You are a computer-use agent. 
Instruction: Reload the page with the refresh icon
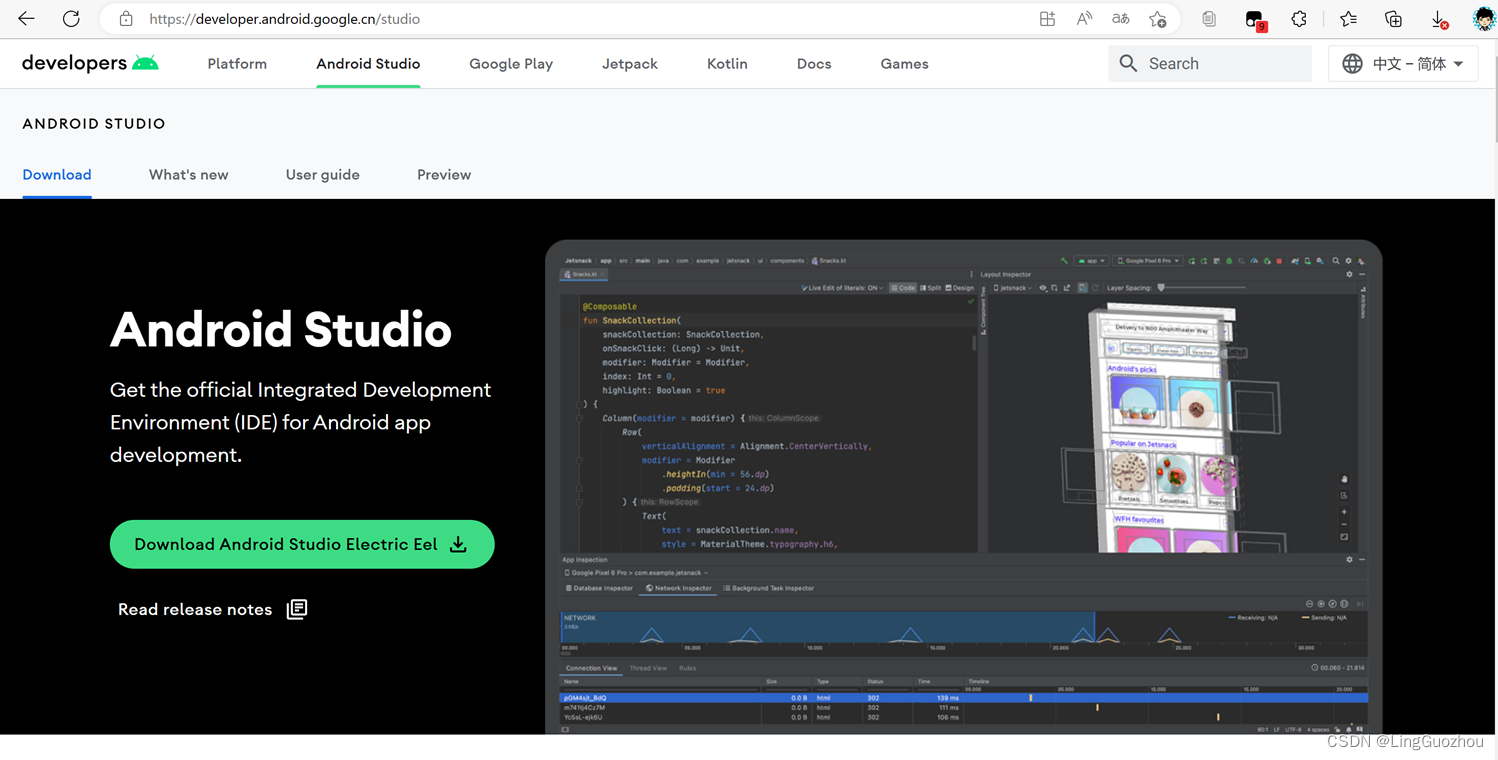(x=71, y=19)
